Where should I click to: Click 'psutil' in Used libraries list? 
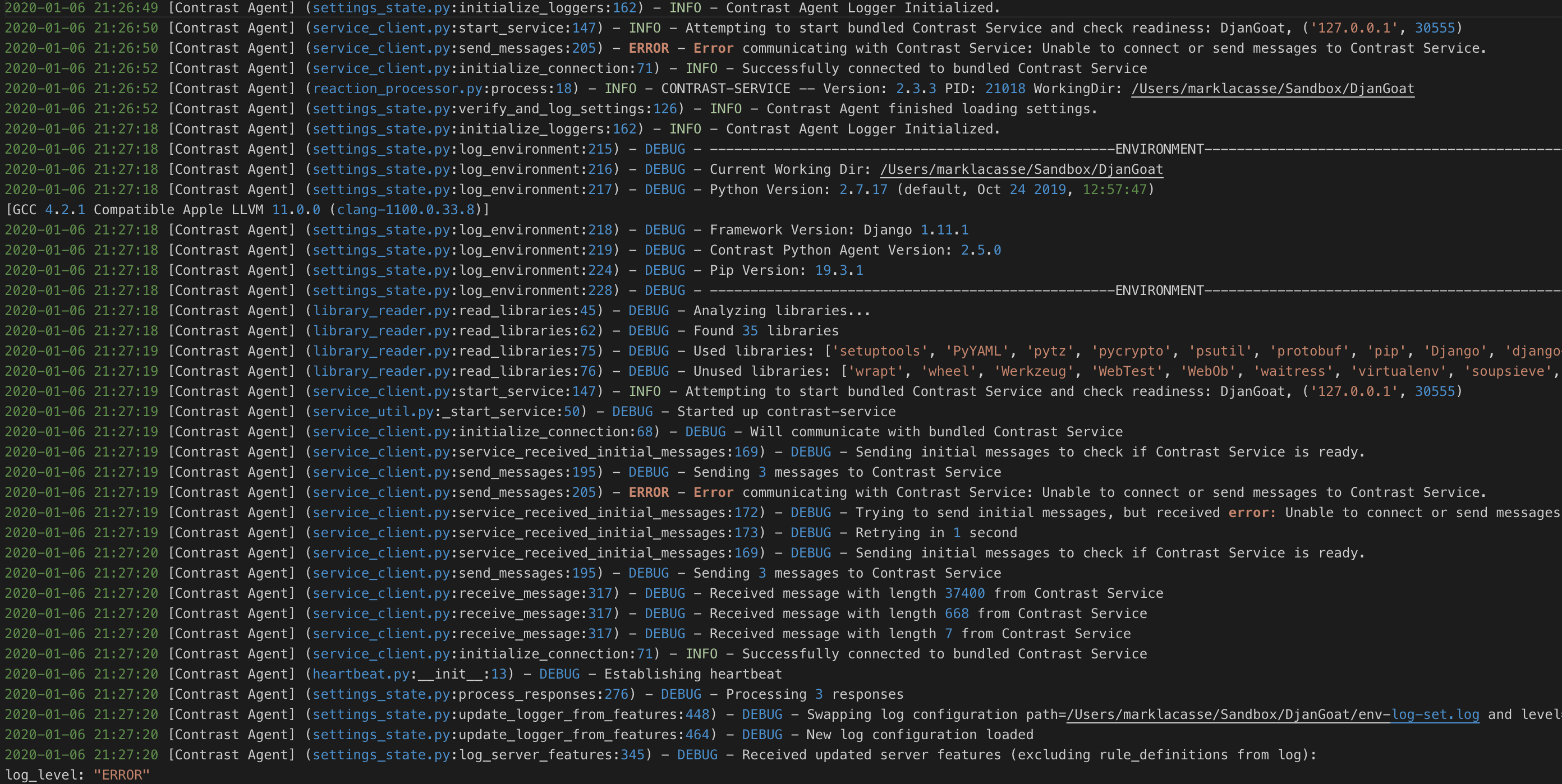(1220, 351)
